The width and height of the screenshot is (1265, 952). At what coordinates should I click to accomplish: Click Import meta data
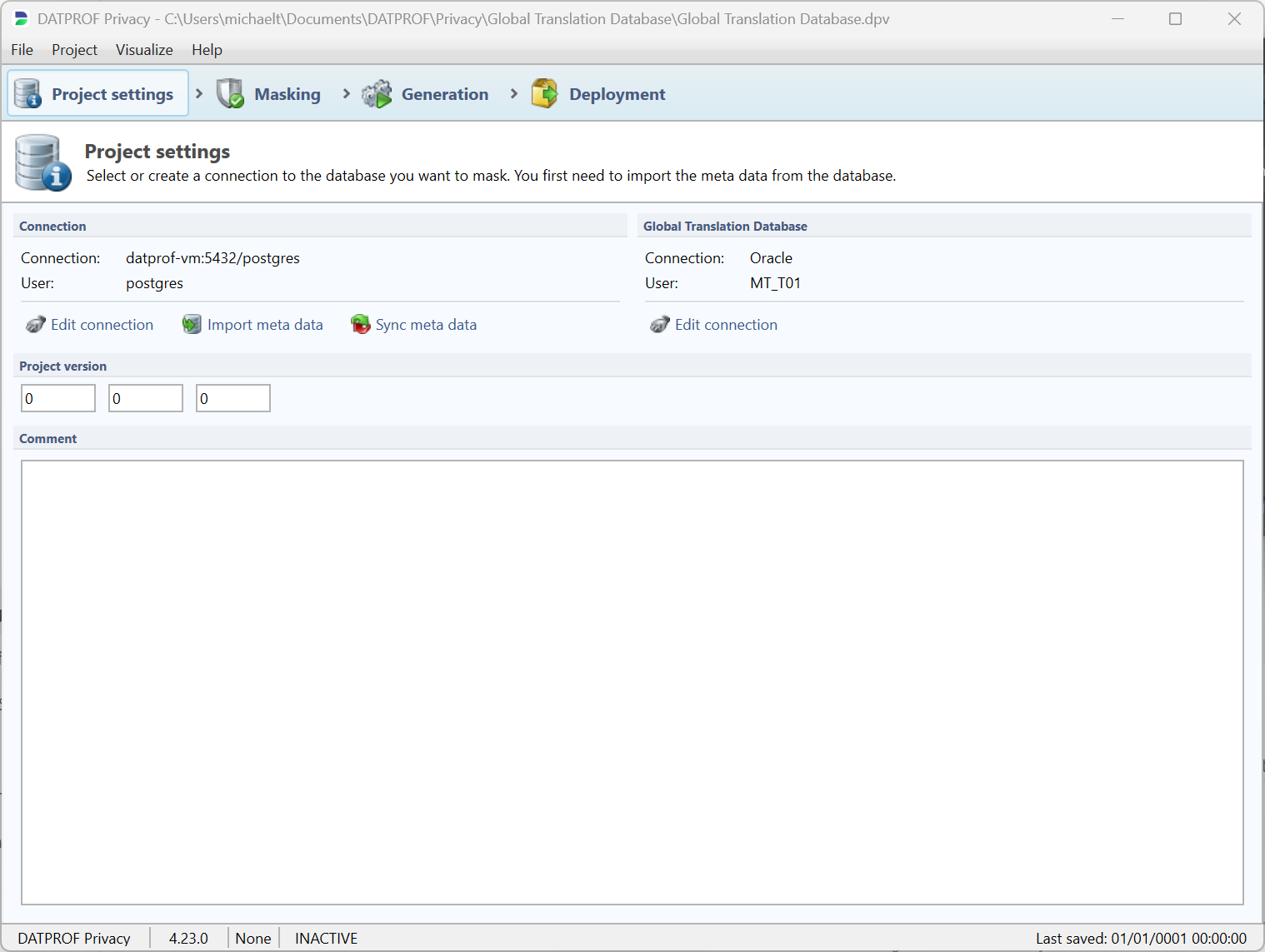pos(252,325)
